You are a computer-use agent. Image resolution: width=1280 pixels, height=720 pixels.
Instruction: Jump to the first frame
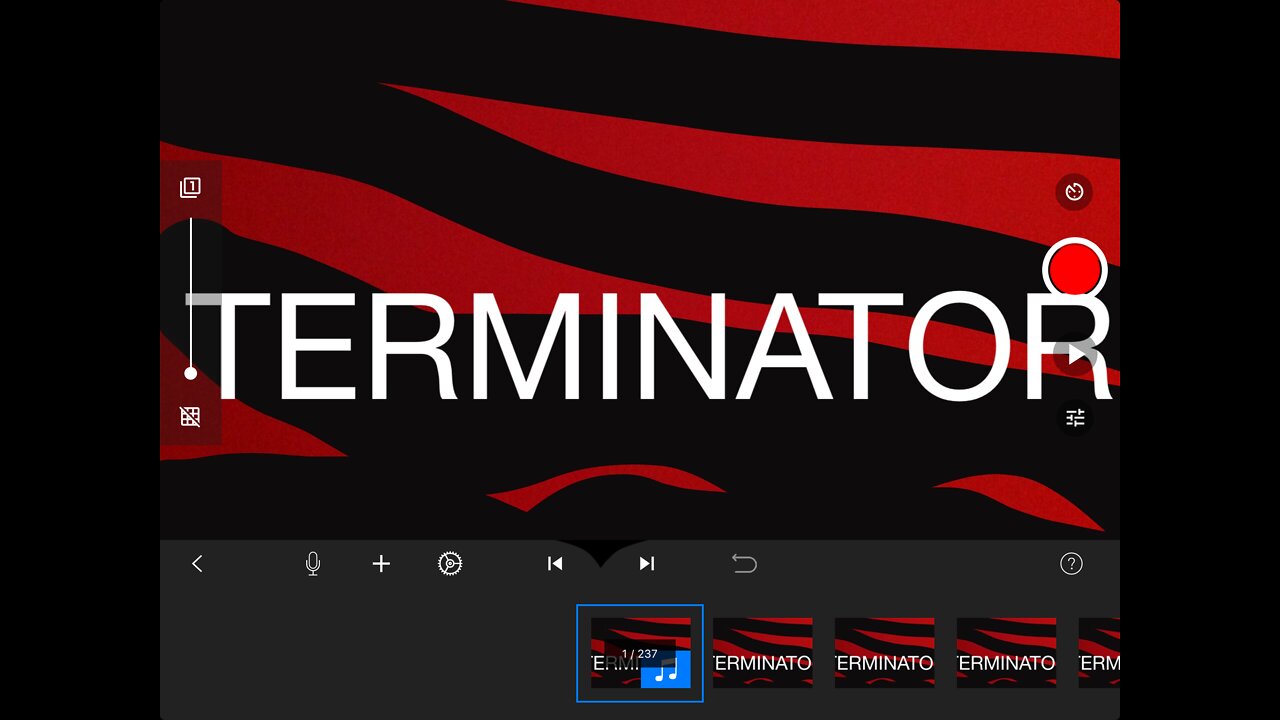pyautogui.click(x=555, y=564)
